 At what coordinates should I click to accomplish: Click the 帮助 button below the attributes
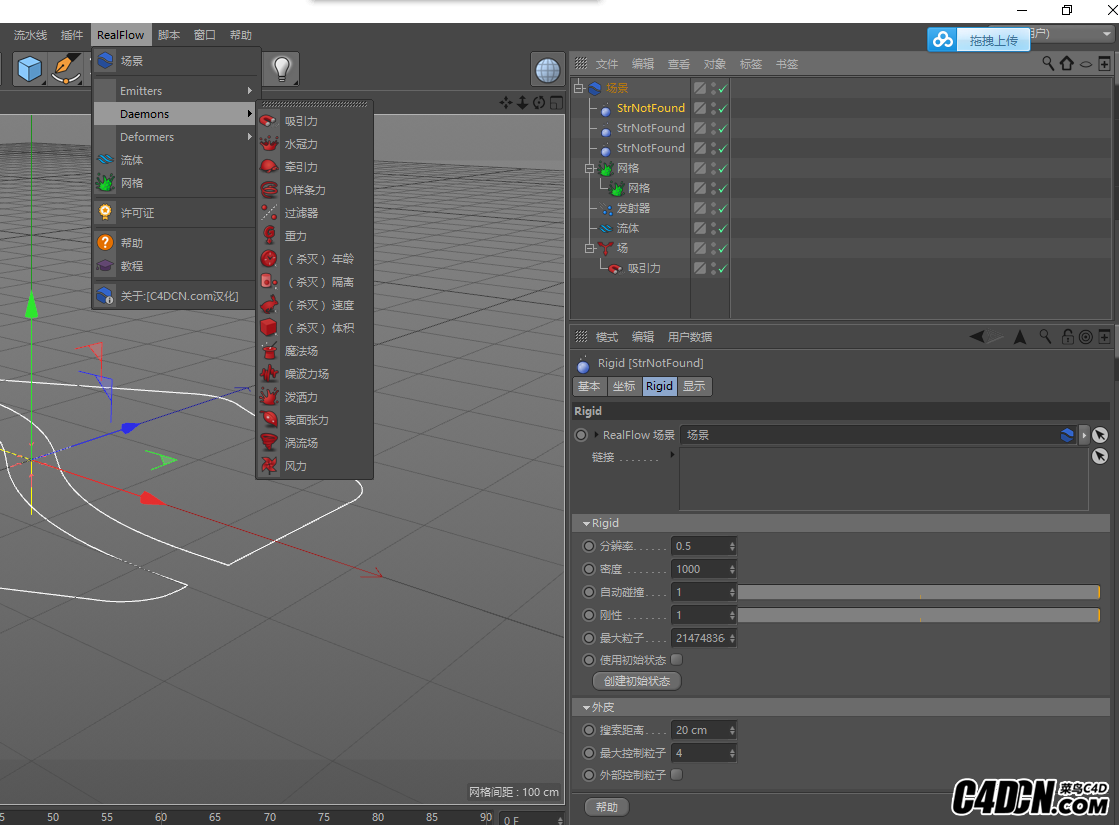coord(607,806)
